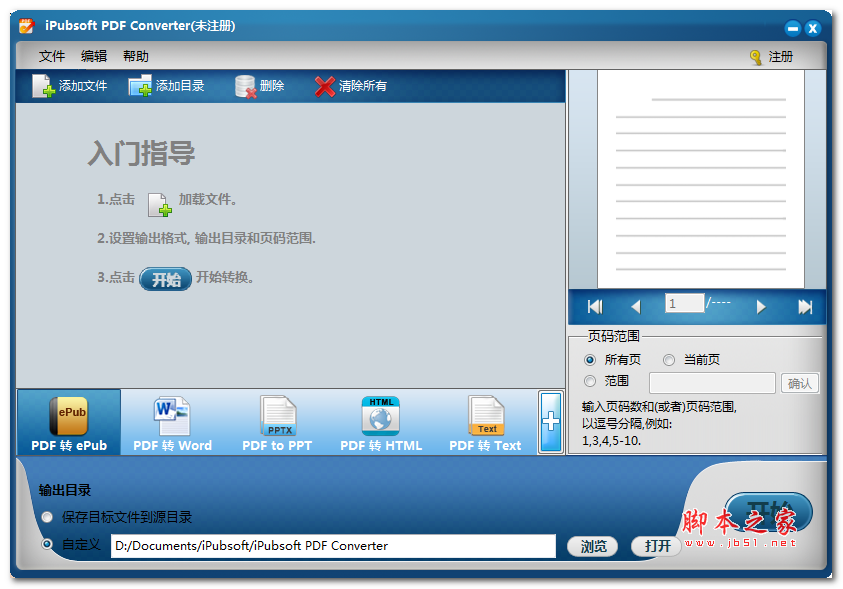The image size is (843, 589).
Task: Select the 当前页 (current page) option
Action: point(670,360)
